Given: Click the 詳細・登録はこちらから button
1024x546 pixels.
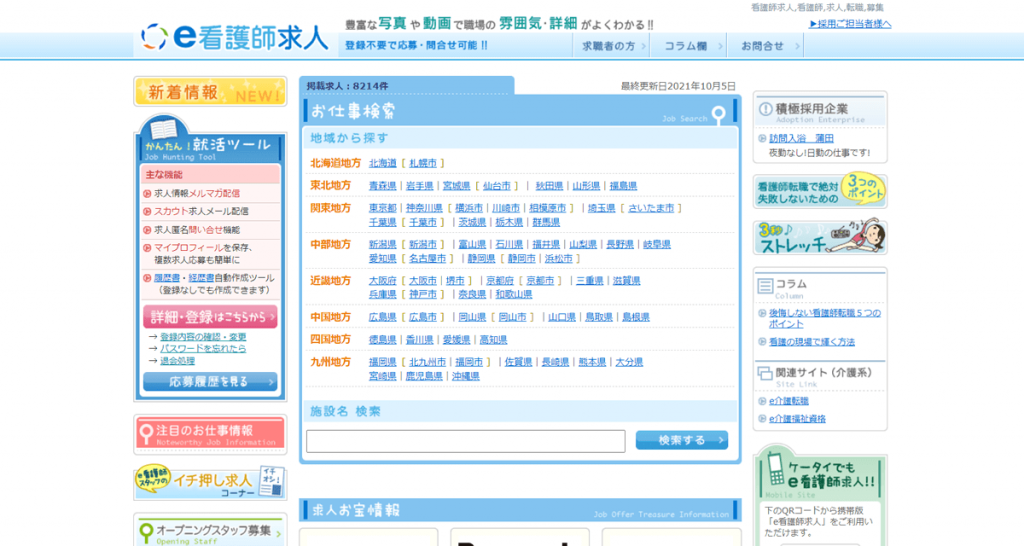Looking at the screenshot, I should coord(210,317).
